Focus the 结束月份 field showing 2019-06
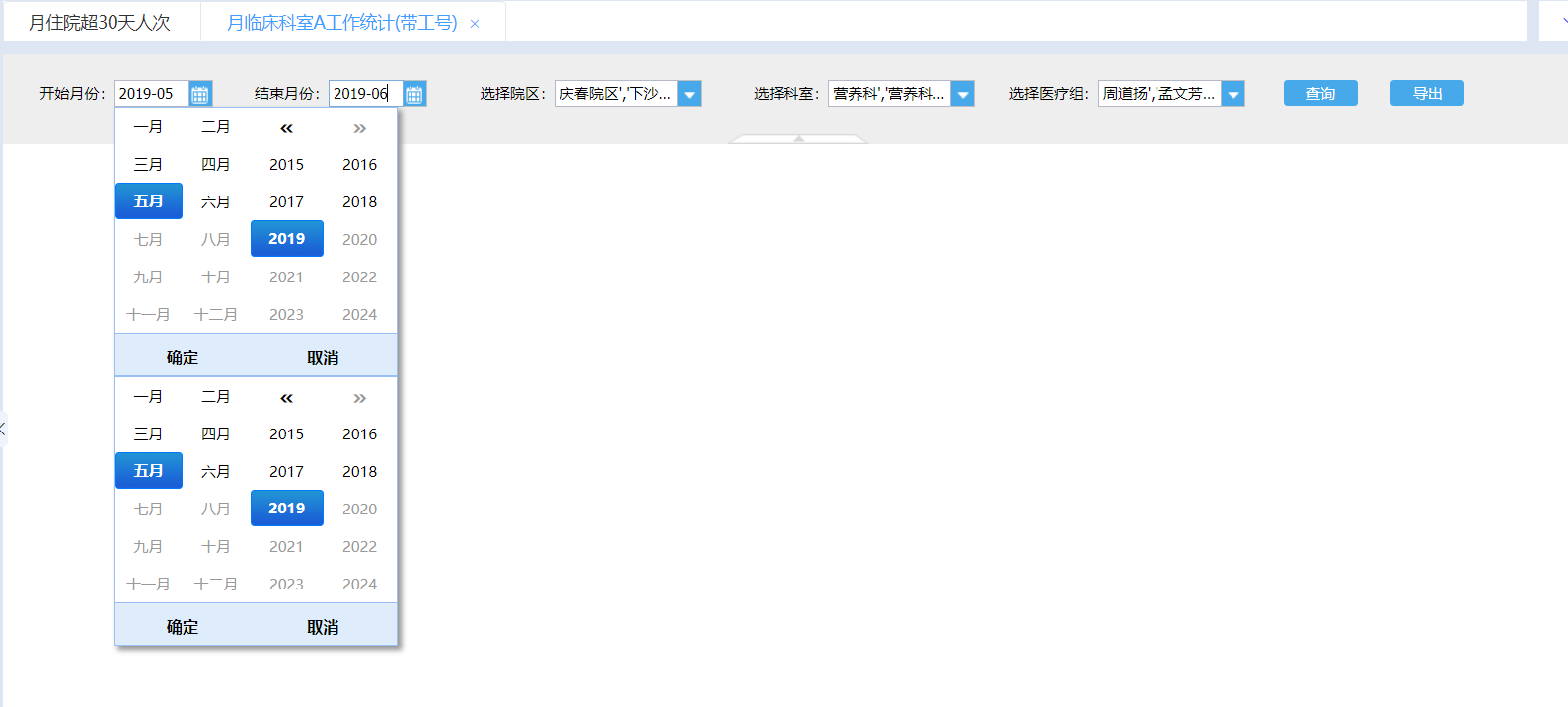1568x707 pixels. (366, 94)
